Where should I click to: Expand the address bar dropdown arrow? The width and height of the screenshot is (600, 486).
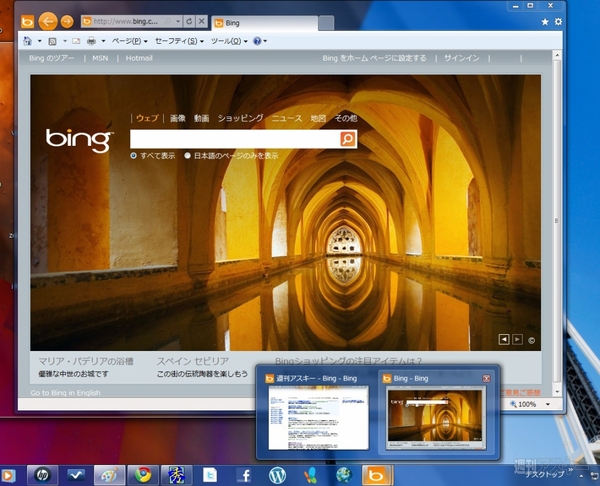[x=178, y=21]
